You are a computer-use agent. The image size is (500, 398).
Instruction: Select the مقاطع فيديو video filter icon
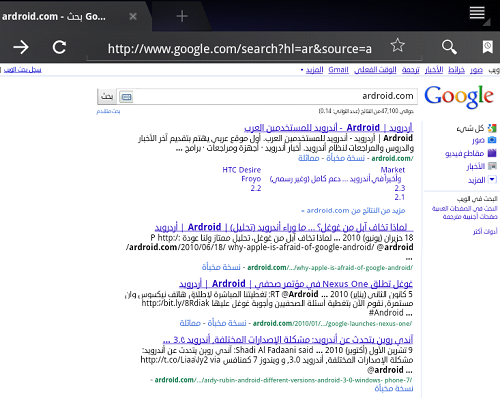pos(492,153)
